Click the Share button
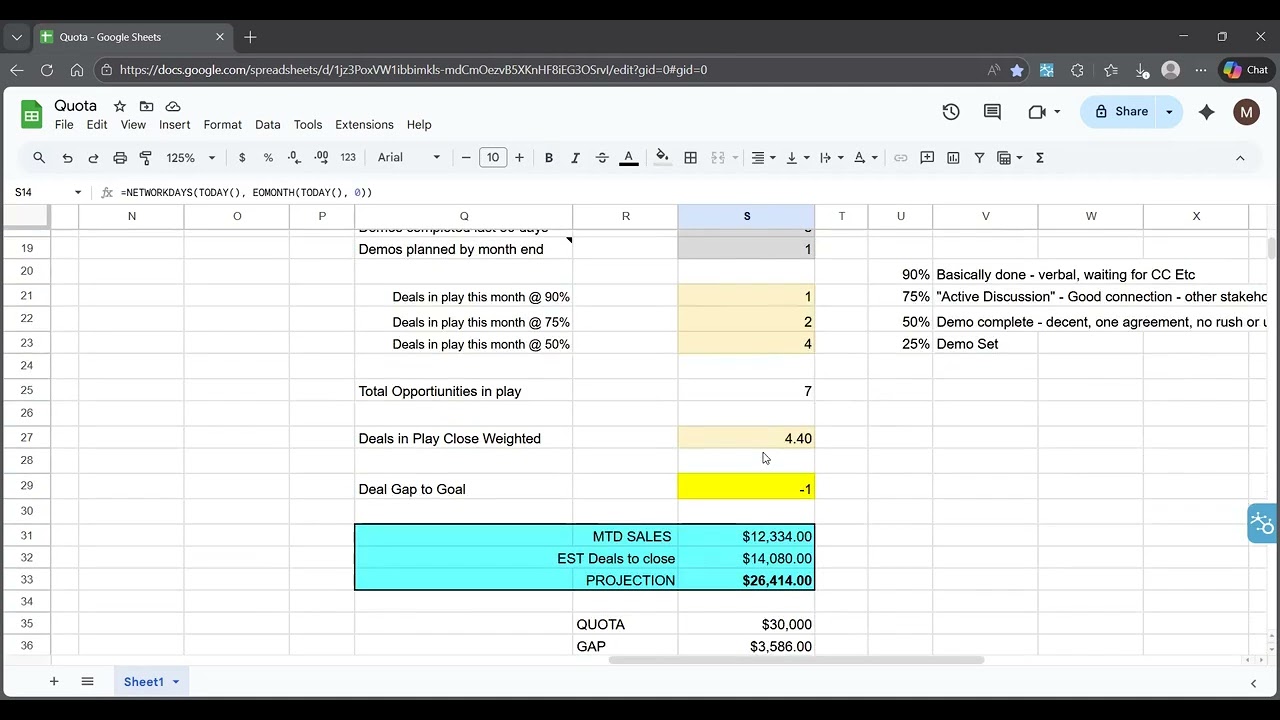The image size is (1280, 720). pyautogui.click(x=1120, y=112)
